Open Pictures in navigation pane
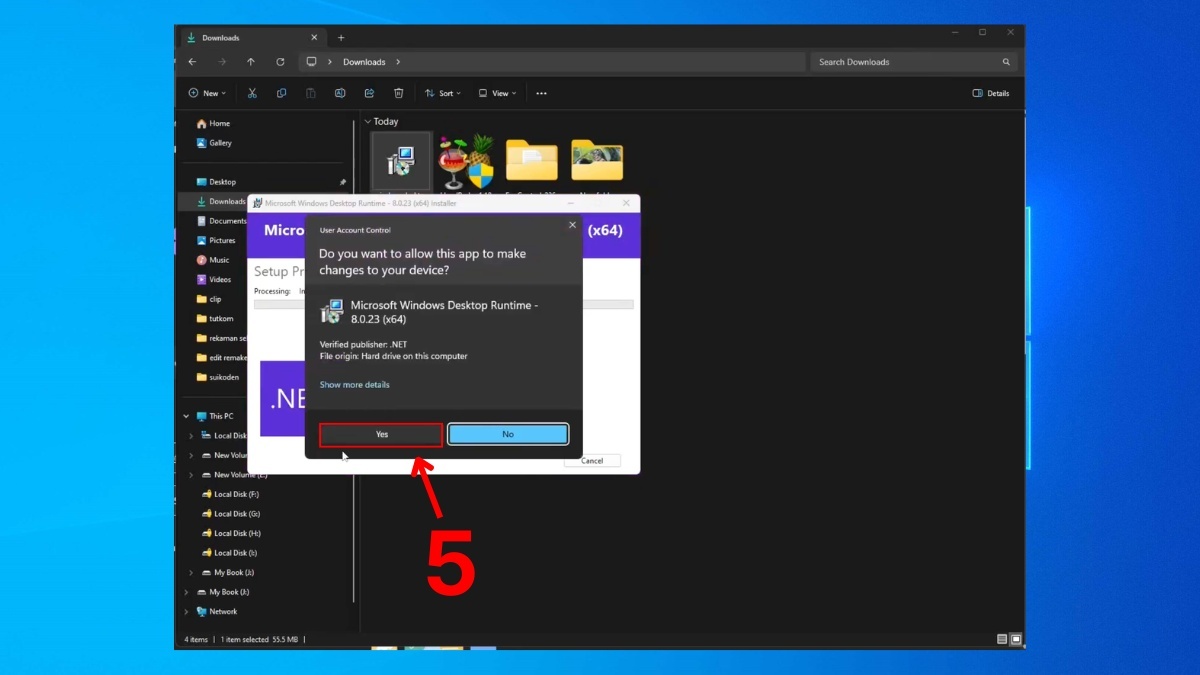 tap(216, 240)
